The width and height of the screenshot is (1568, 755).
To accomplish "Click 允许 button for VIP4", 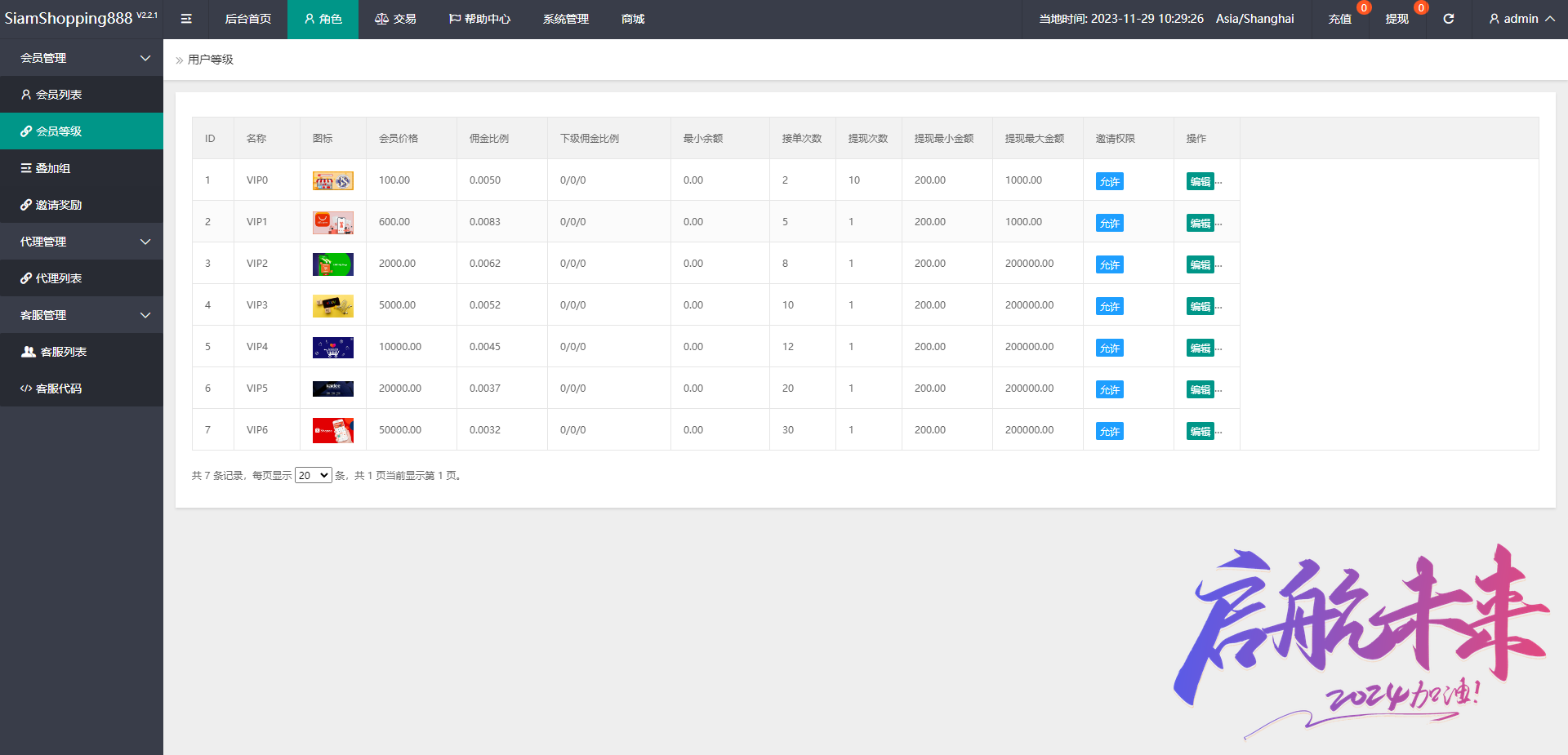I will 1110,348.
